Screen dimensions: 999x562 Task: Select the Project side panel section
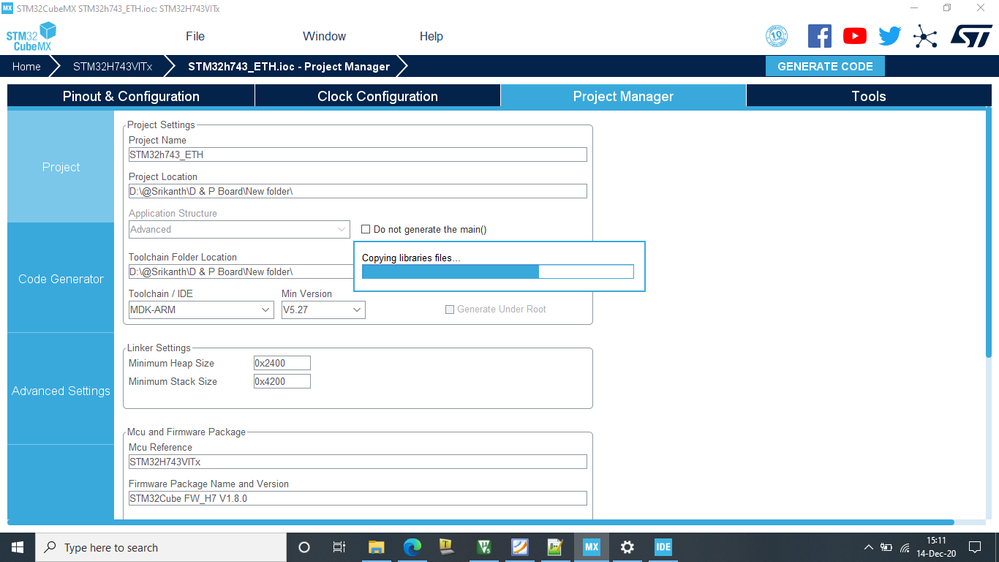61,167
